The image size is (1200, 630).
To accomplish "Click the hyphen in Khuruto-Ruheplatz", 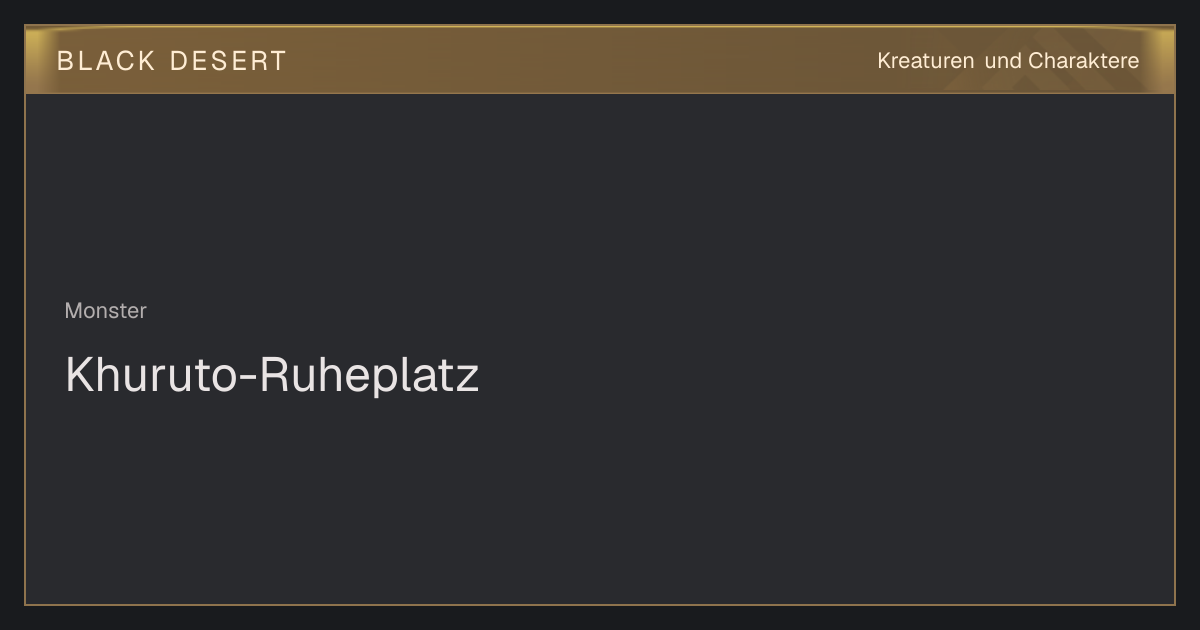I will tap(244, 380).
